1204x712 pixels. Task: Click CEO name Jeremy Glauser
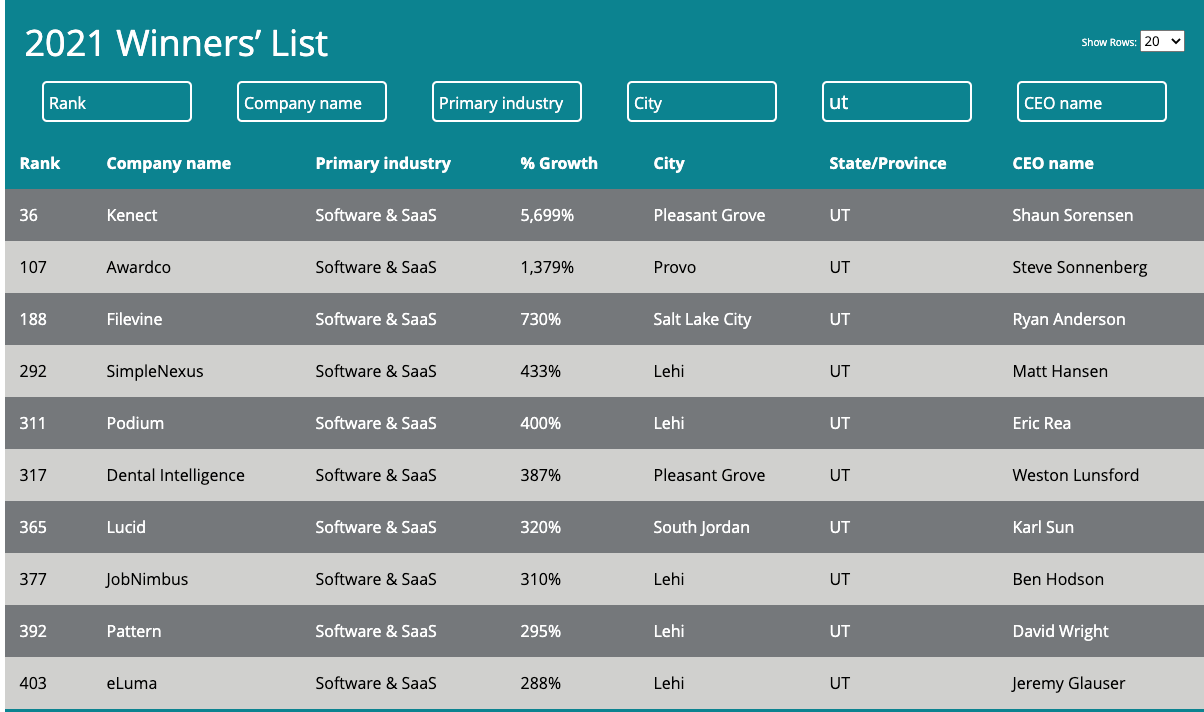[x=1069, y=683]
